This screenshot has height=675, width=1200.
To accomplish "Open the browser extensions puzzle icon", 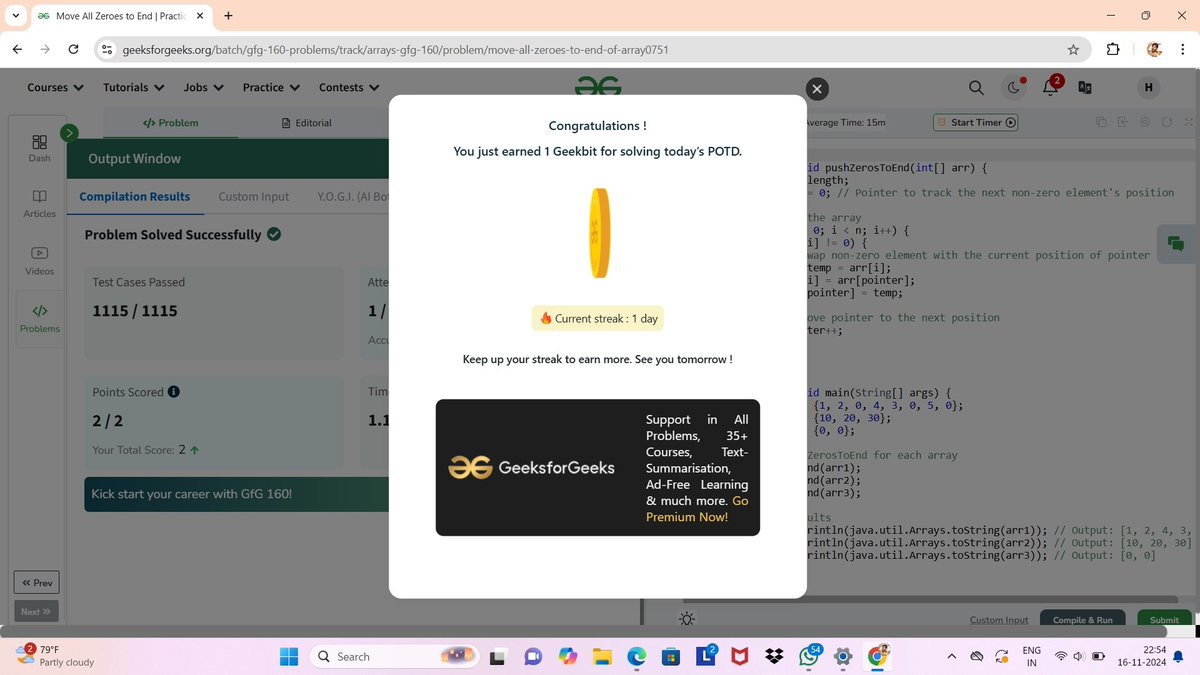I will [1113, 49].
